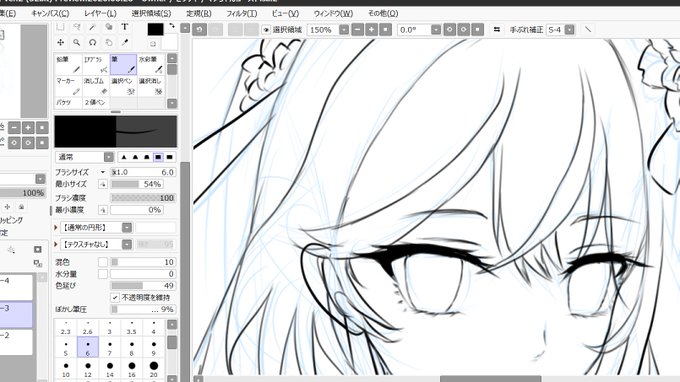The width and height of the screenshot is (680, 382).
Task: Select the lasso selection tool
Action: [77, 27]
